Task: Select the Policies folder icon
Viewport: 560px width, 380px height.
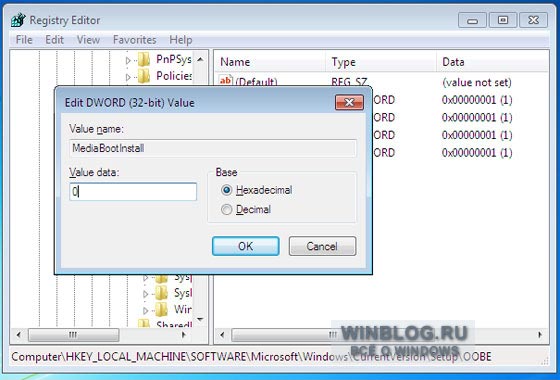Action: pyautogui.click(x=144, y=76)
